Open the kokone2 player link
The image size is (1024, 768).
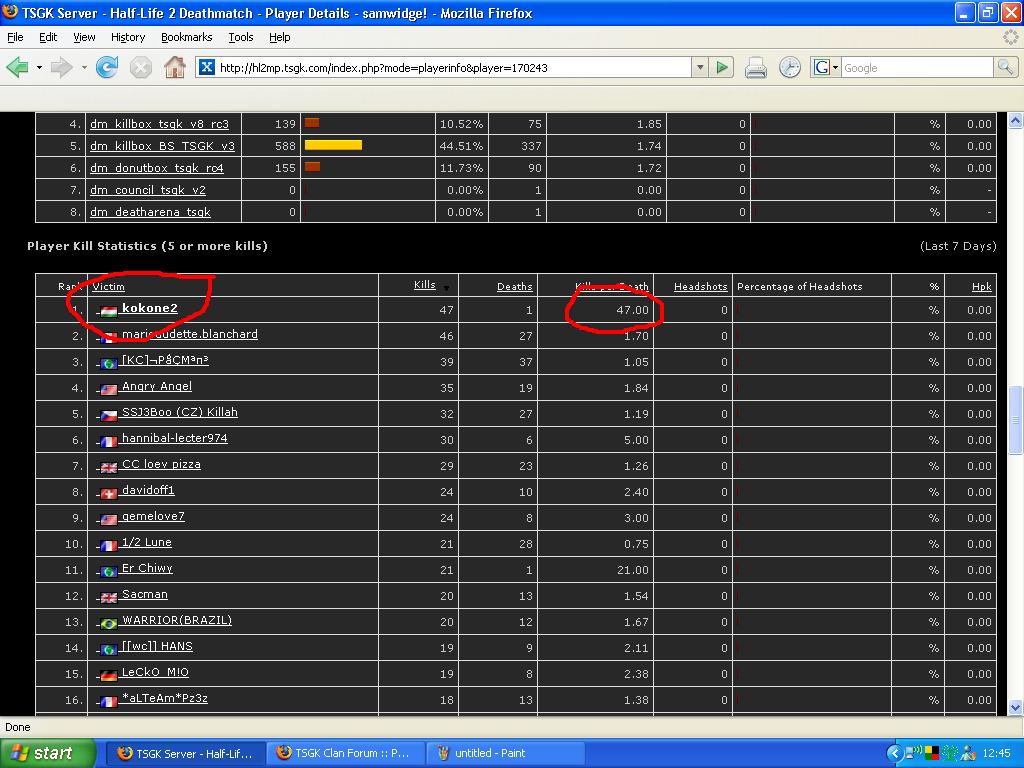(149, 308)
